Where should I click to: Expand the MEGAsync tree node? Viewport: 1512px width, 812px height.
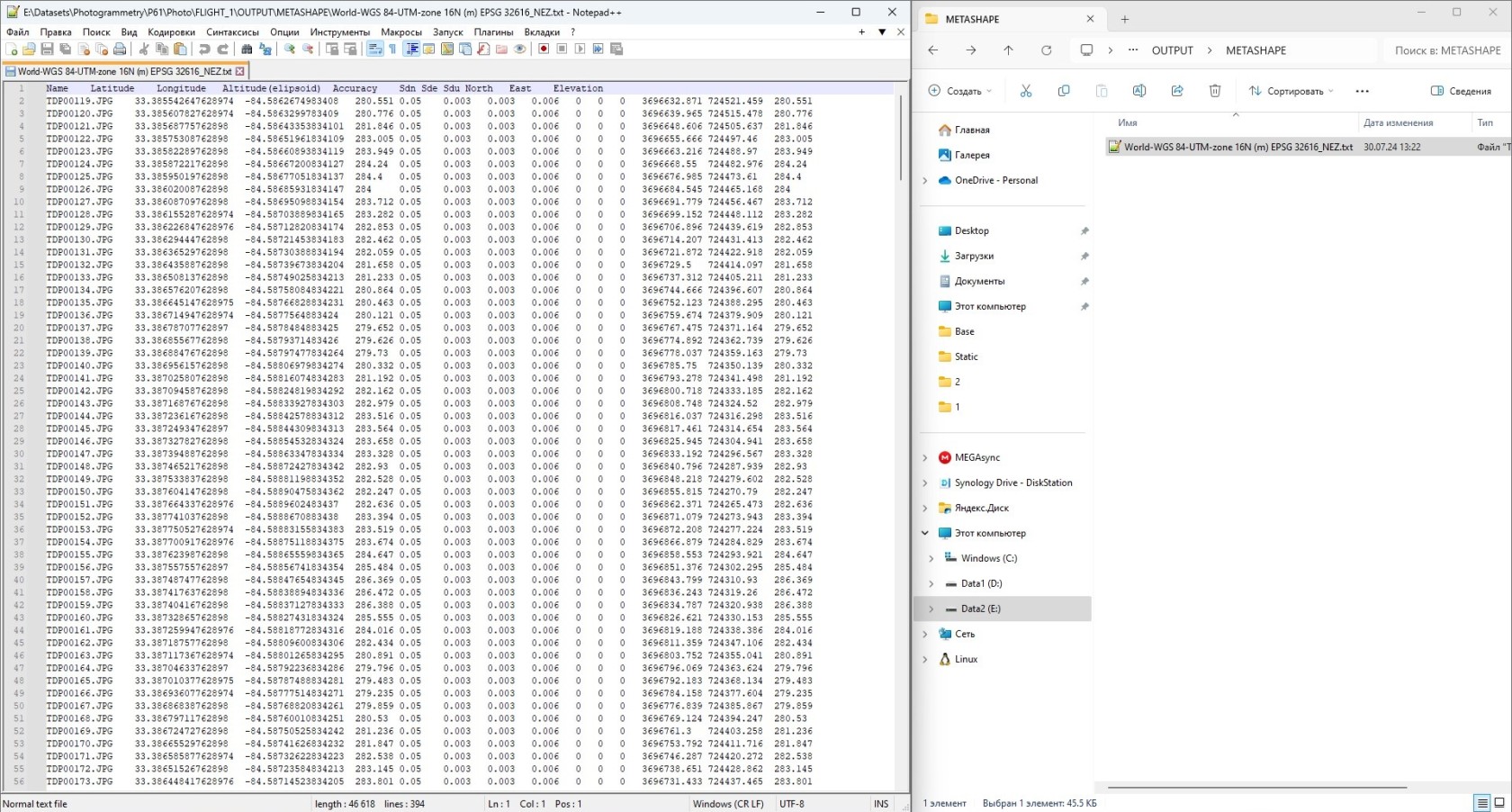tap(924, 457)
